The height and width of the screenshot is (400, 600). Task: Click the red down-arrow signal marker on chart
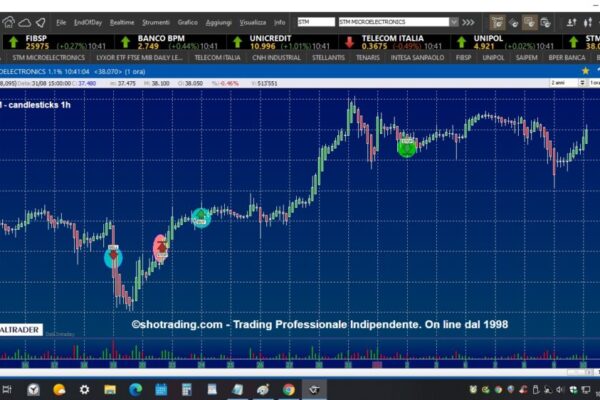(x=113, y=255)
